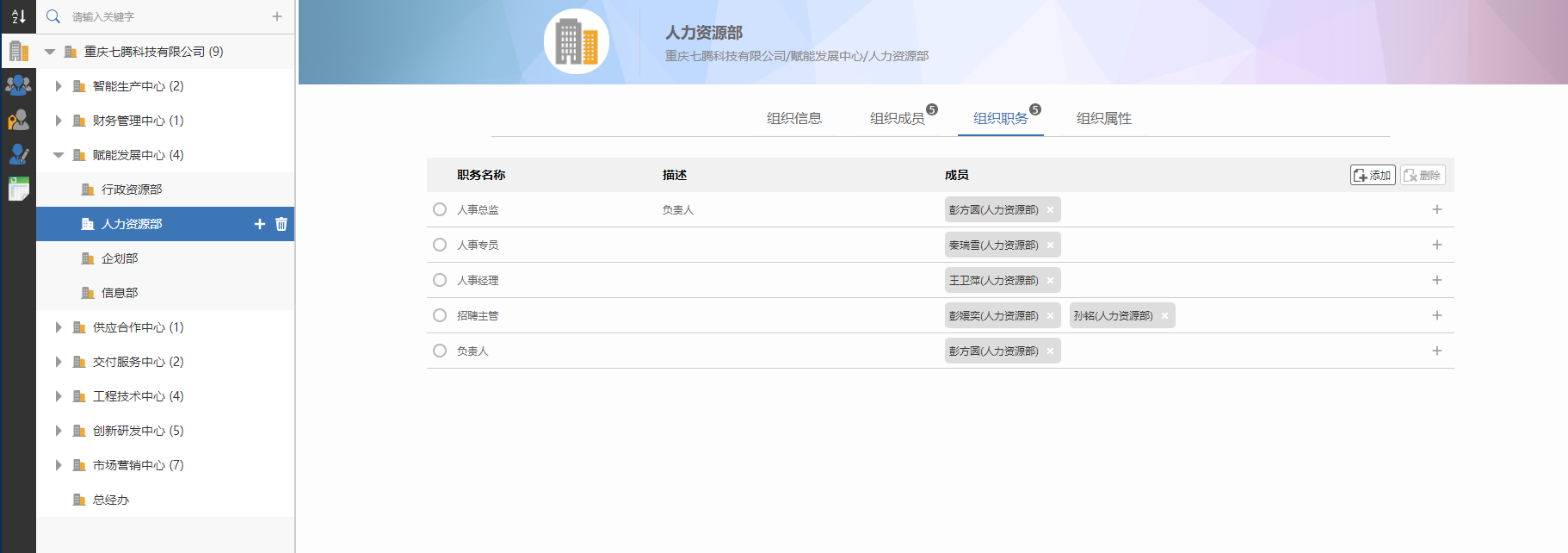Click the 添加 button
The image size is (1568, 553).
click(x=1373, y=175)
